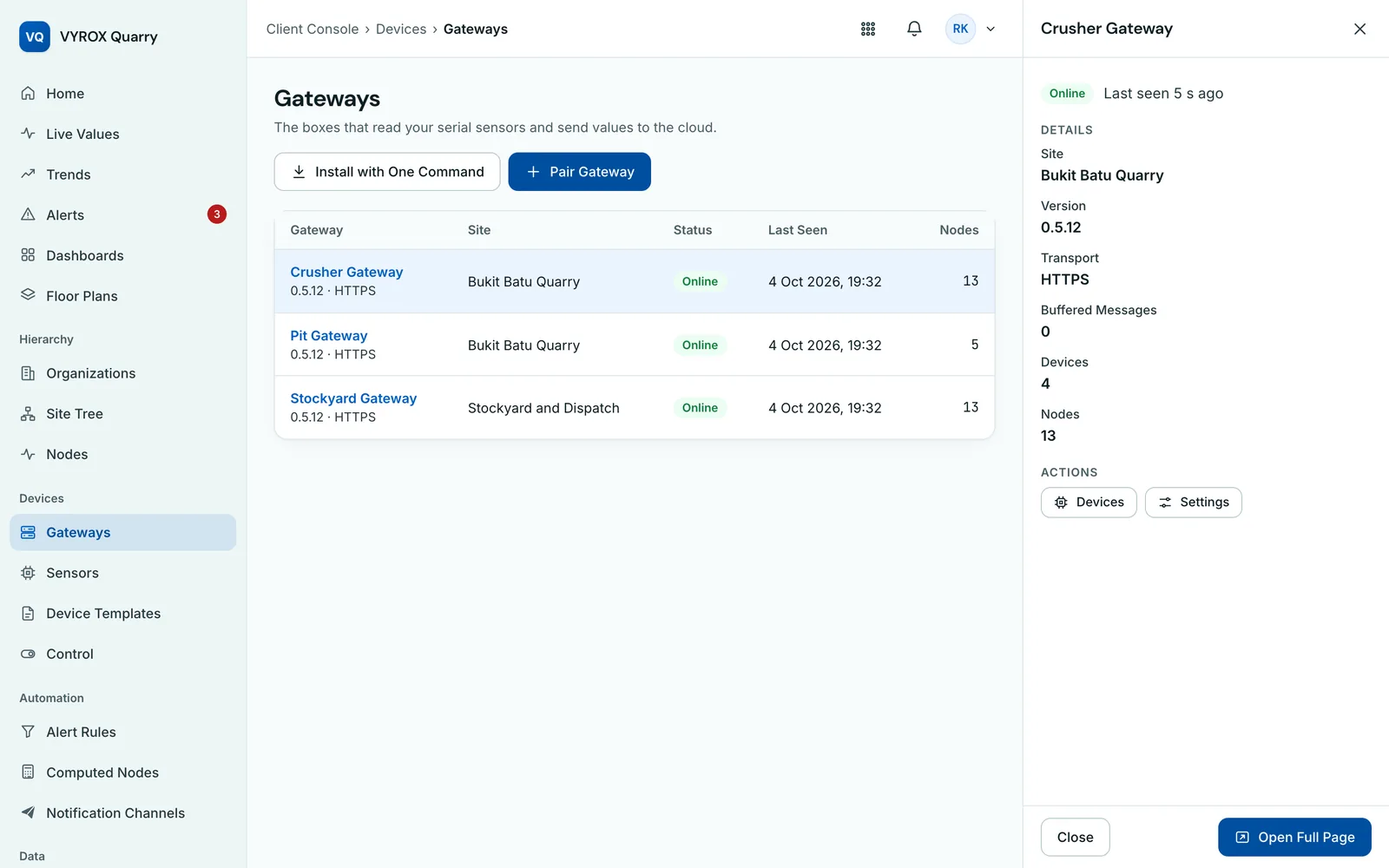Viewport: 1389px width, 868px height.
Task: Open Computed Nodes page
Action: tap(122, 773)
